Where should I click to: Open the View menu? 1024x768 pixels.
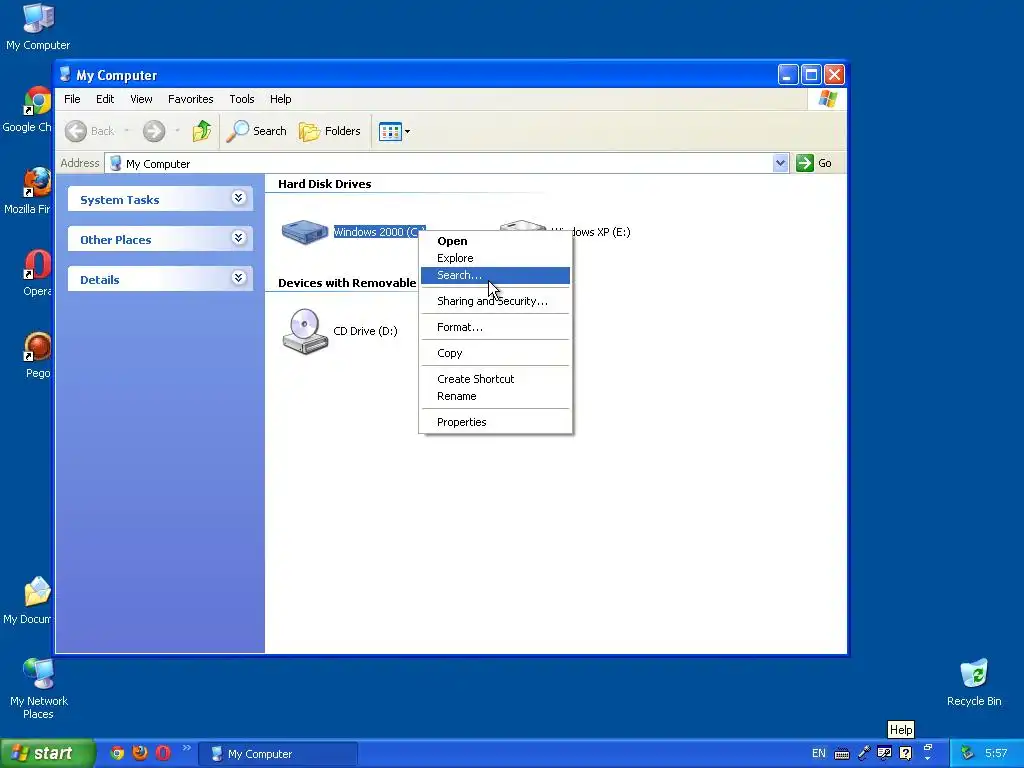pos(141,99)
